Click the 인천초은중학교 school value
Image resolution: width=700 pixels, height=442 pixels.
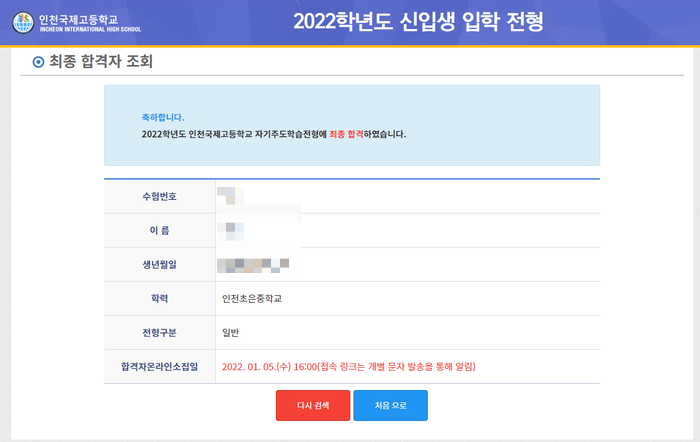click(252, 299)
